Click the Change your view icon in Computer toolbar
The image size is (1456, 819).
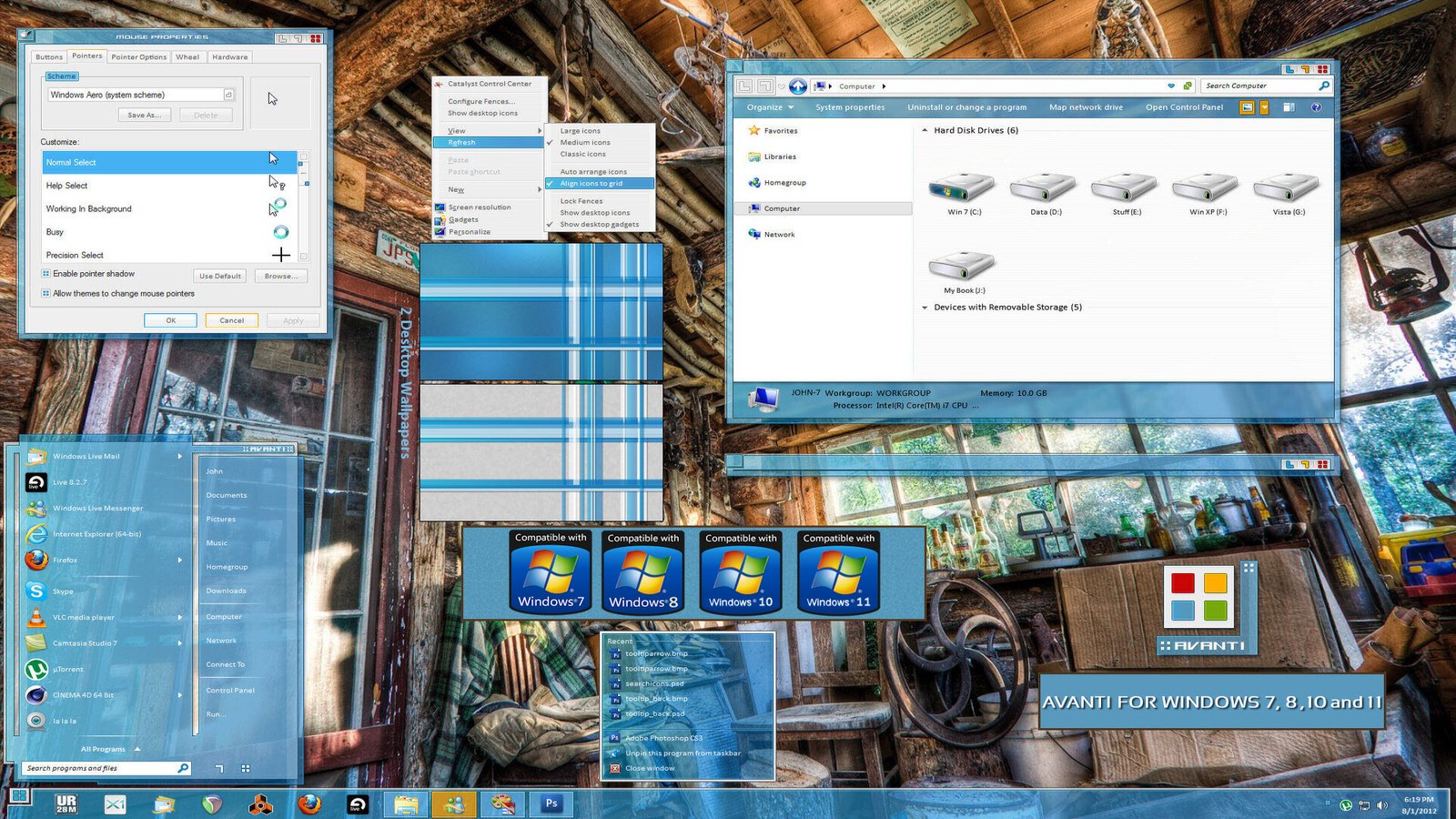(x=1248, y=107)
